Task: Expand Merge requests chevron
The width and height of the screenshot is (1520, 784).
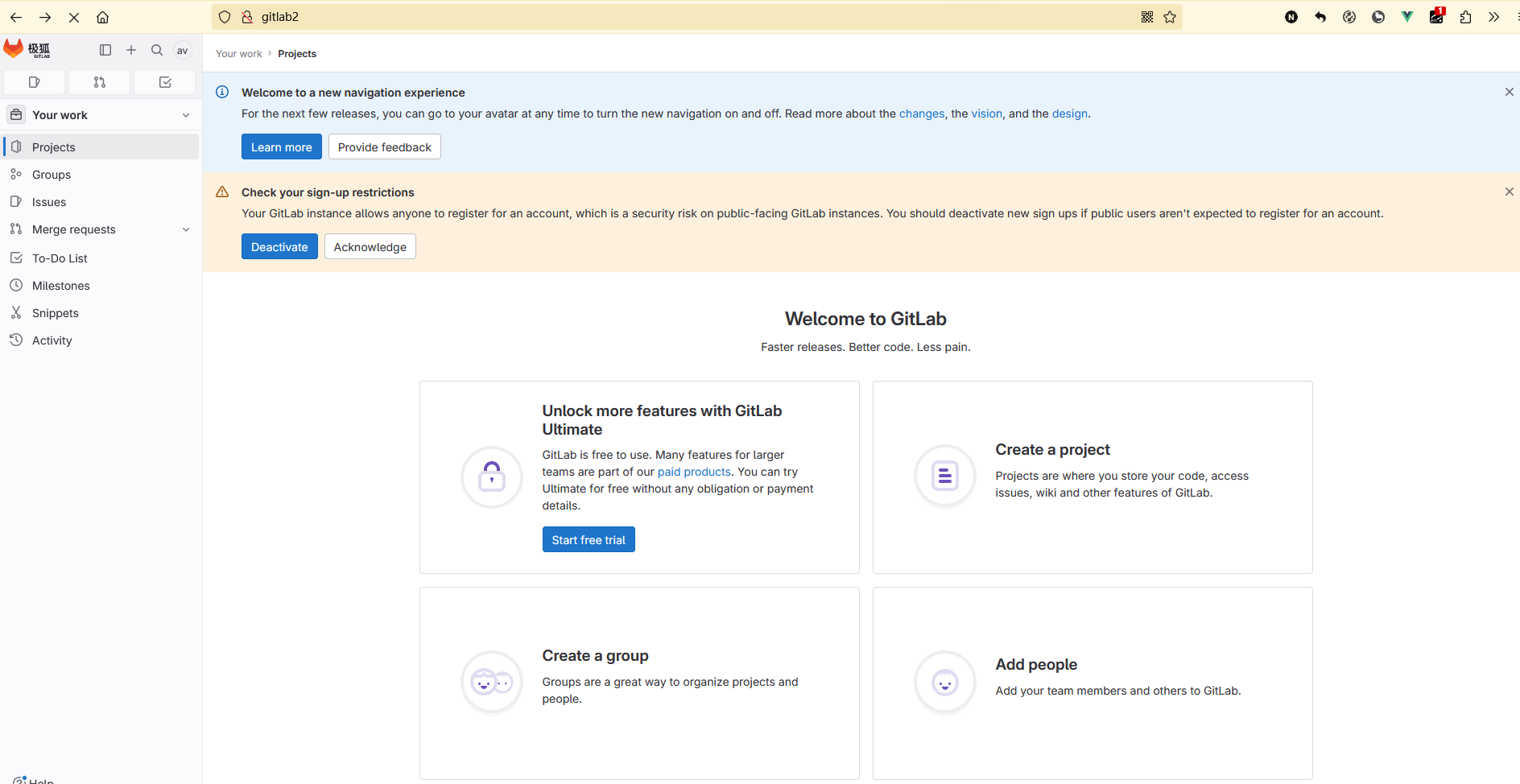Action: [x=186, y=229]
